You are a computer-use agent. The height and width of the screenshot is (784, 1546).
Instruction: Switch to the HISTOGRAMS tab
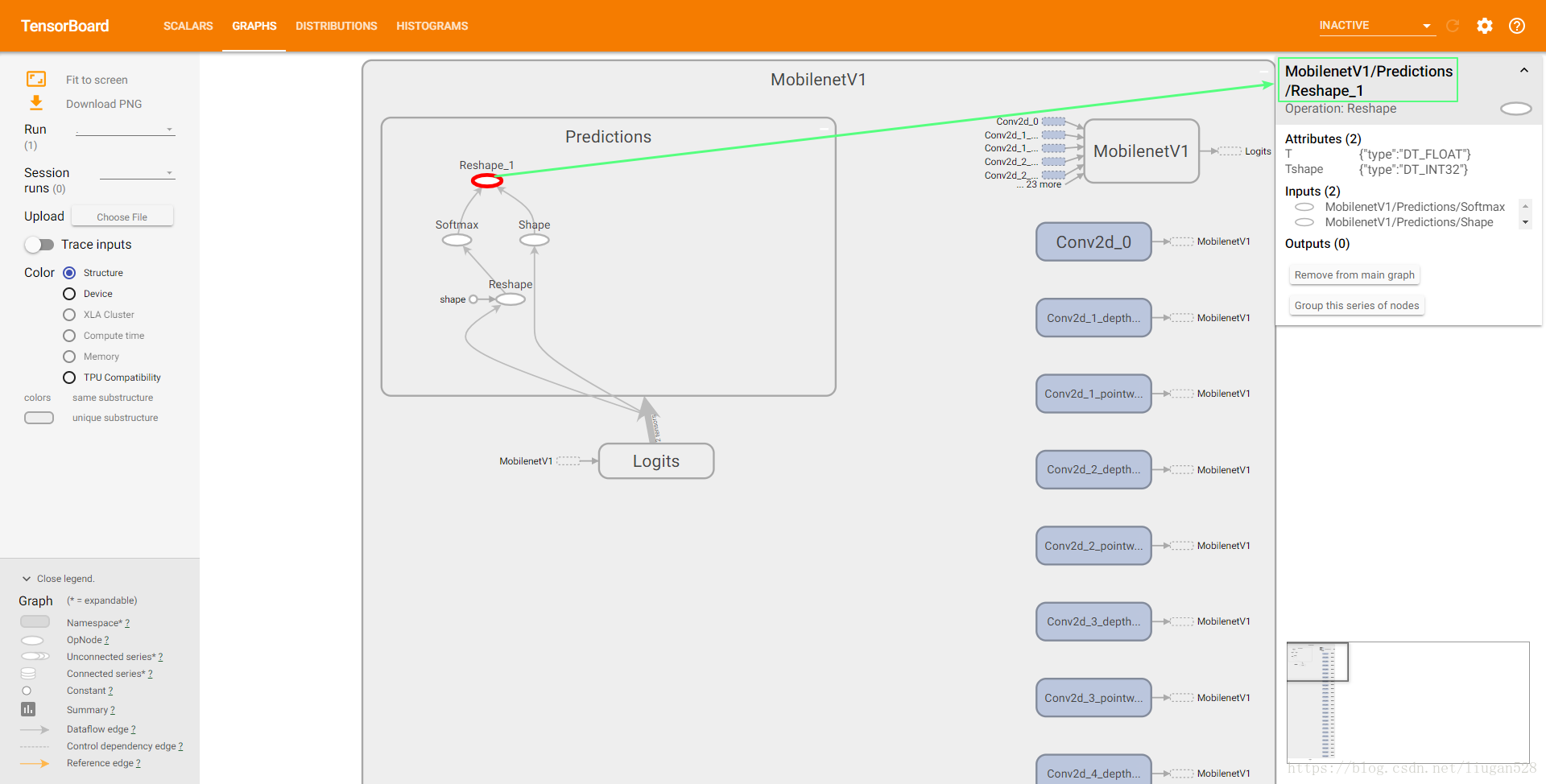(432, 26)
